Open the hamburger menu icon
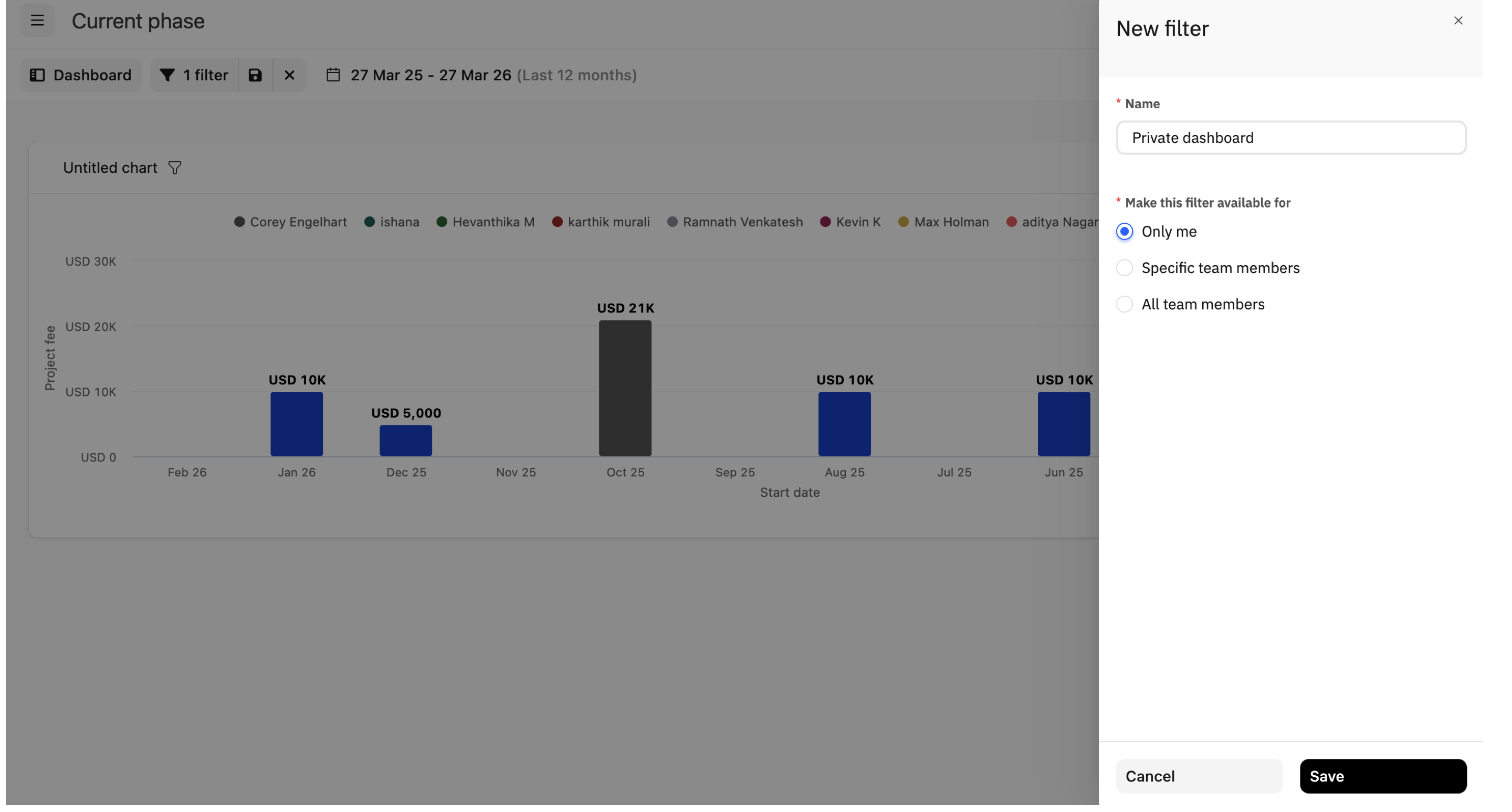 point(37,20)
